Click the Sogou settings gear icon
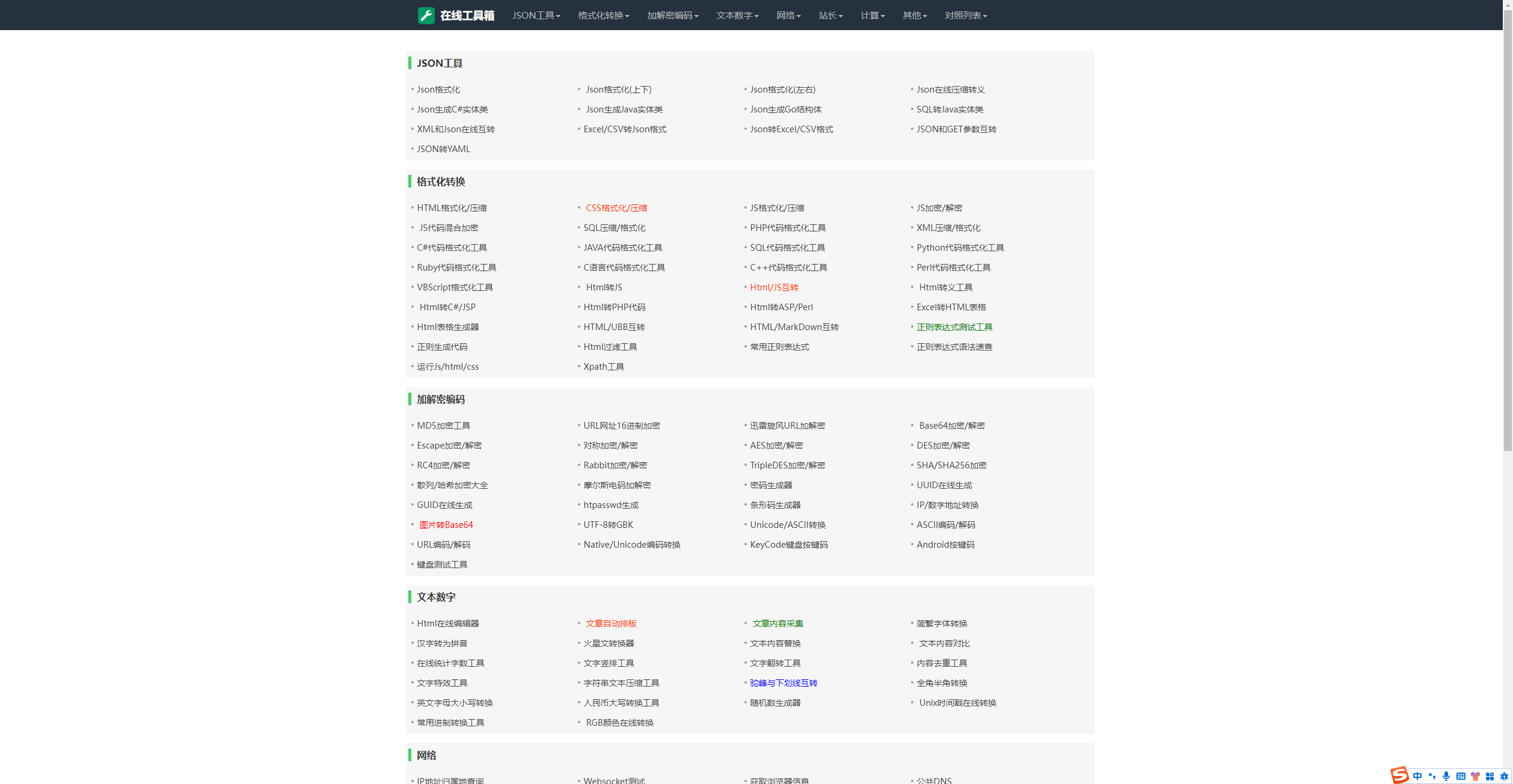Viewport: 1513px width, 784px height. [x=1504, y=776]
